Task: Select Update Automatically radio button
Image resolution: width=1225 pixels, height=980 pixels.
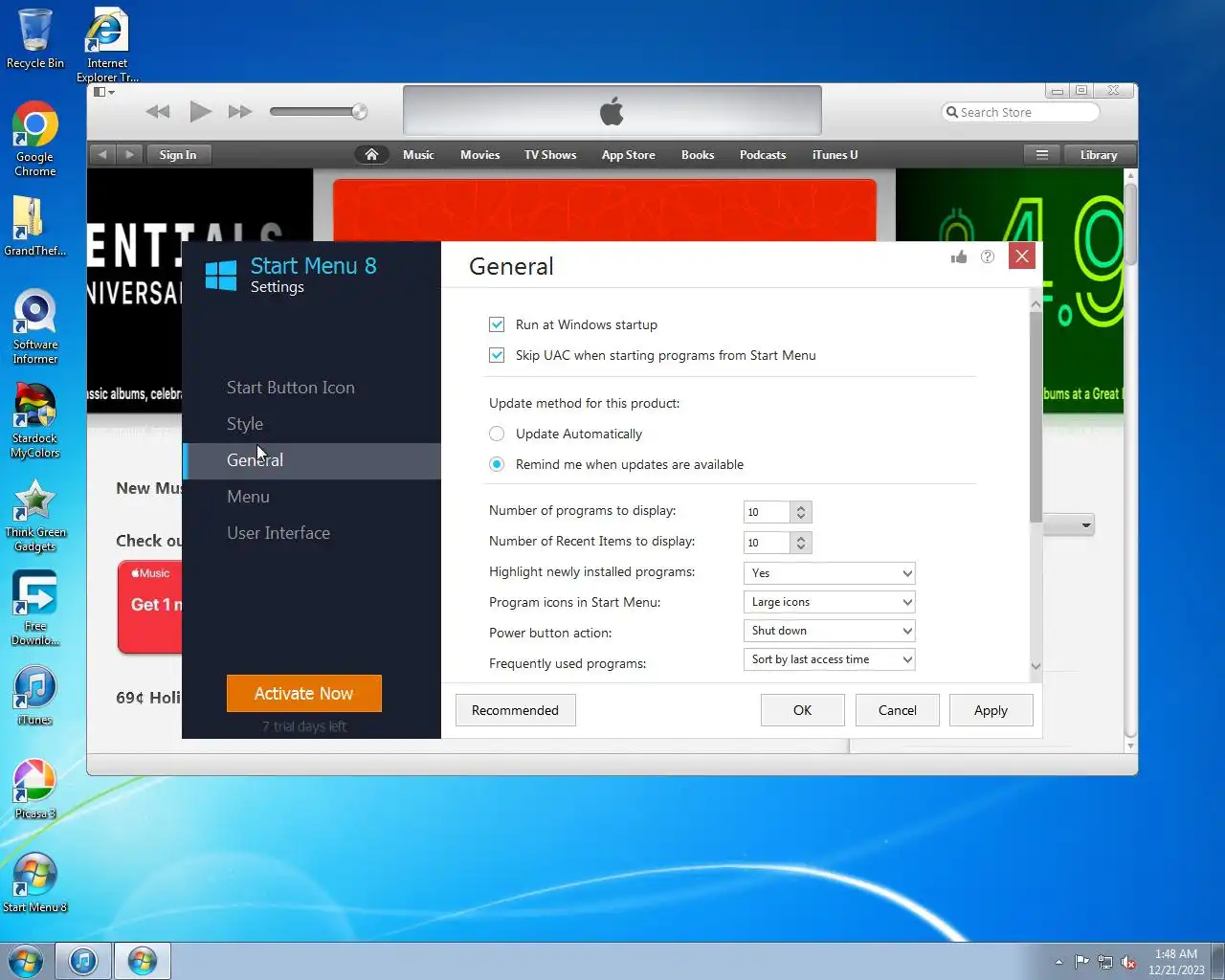Action: [497, 434]
